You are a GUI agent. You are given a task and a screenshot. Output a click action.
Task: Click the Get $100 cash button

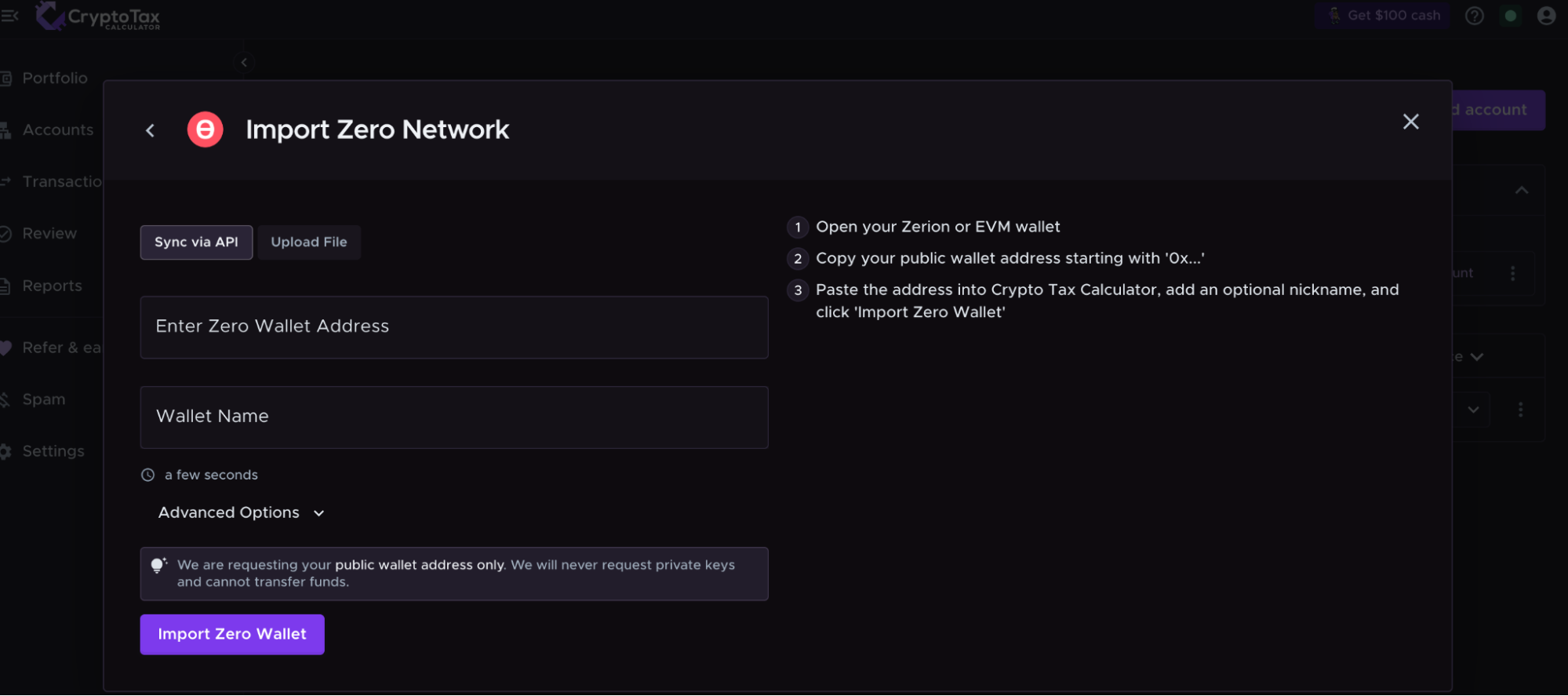[1382, 16]
